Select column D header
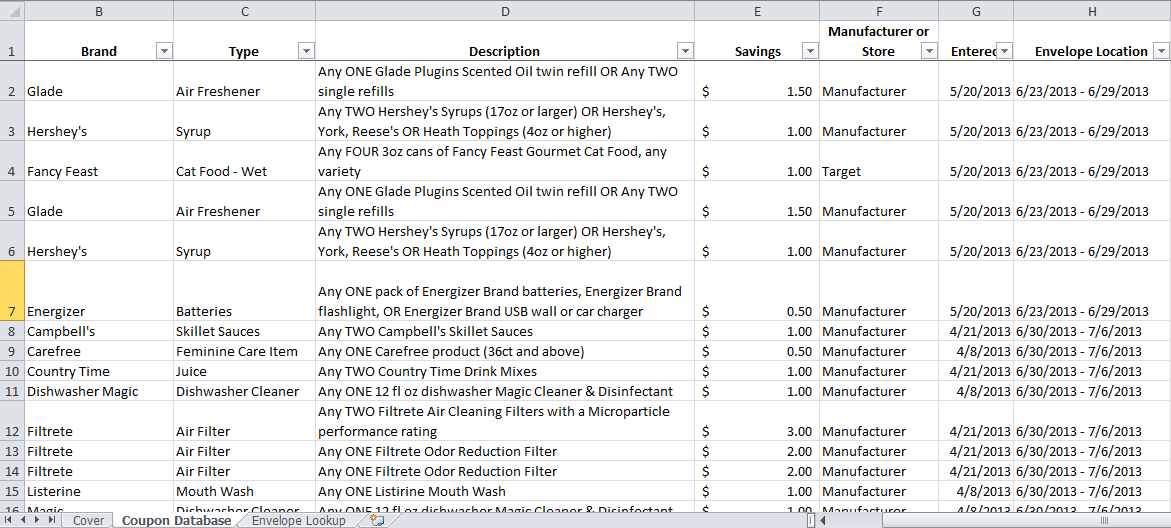1171x528 pixels. click(505, 10)
